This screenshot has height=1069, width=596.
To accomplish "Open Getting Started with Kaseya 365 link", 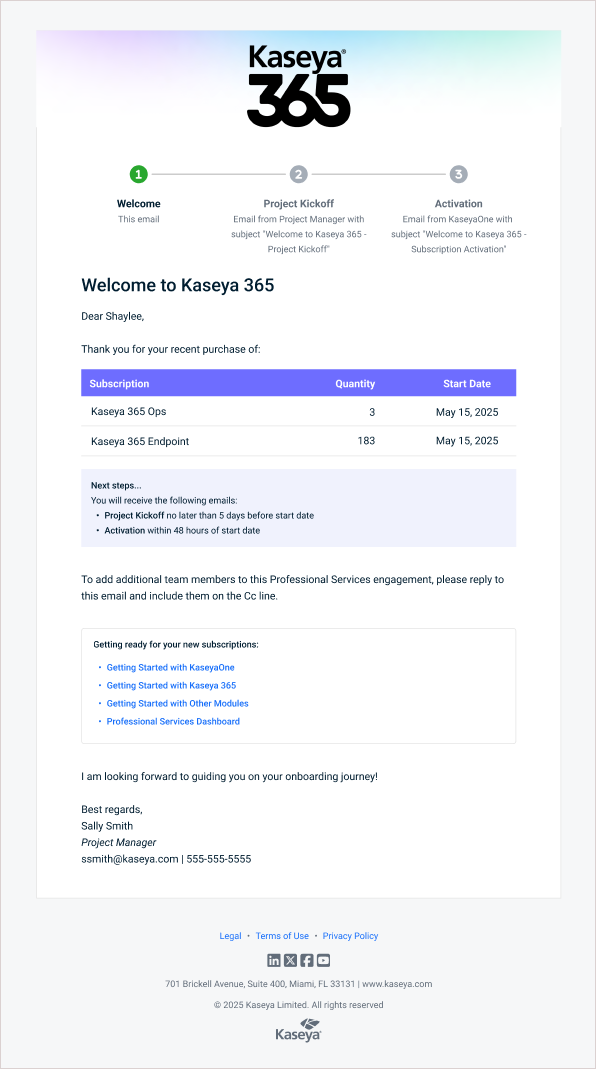I will point(171,685).
